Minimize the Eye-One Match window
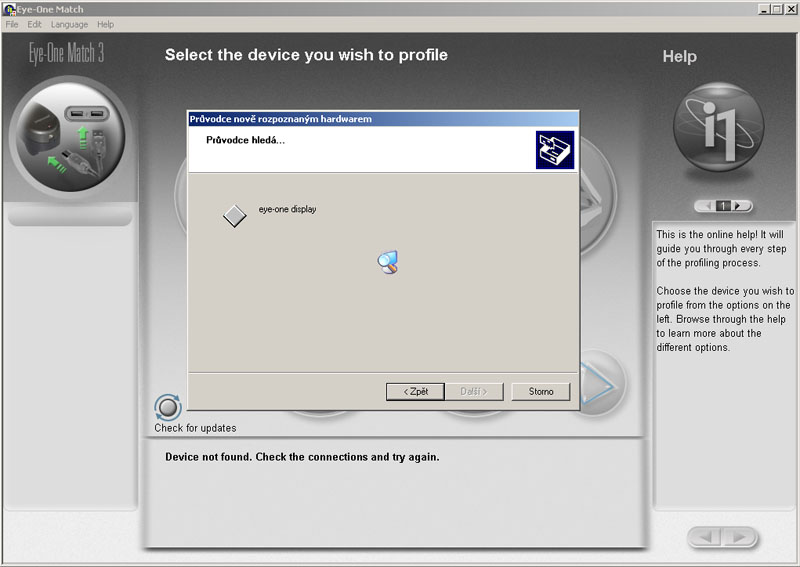Image resolution: width=800 pixels, height=567 pixels. pos(764,9)
